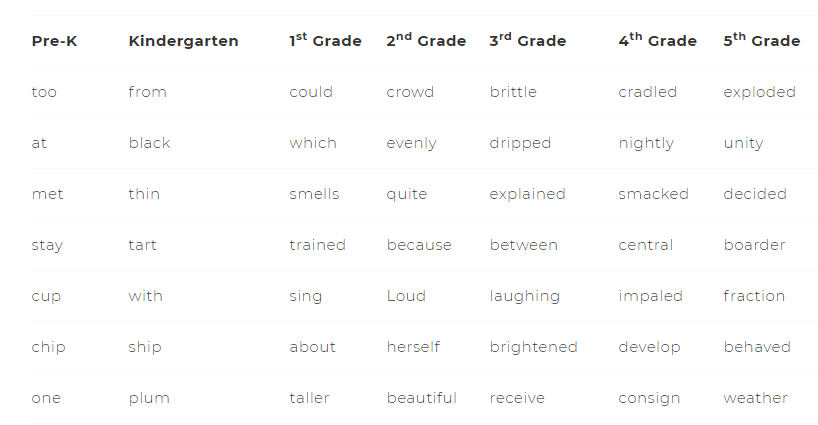Screen dimensions: 818x425
Task: Click the word 'consign'
Action: (649, 398)
